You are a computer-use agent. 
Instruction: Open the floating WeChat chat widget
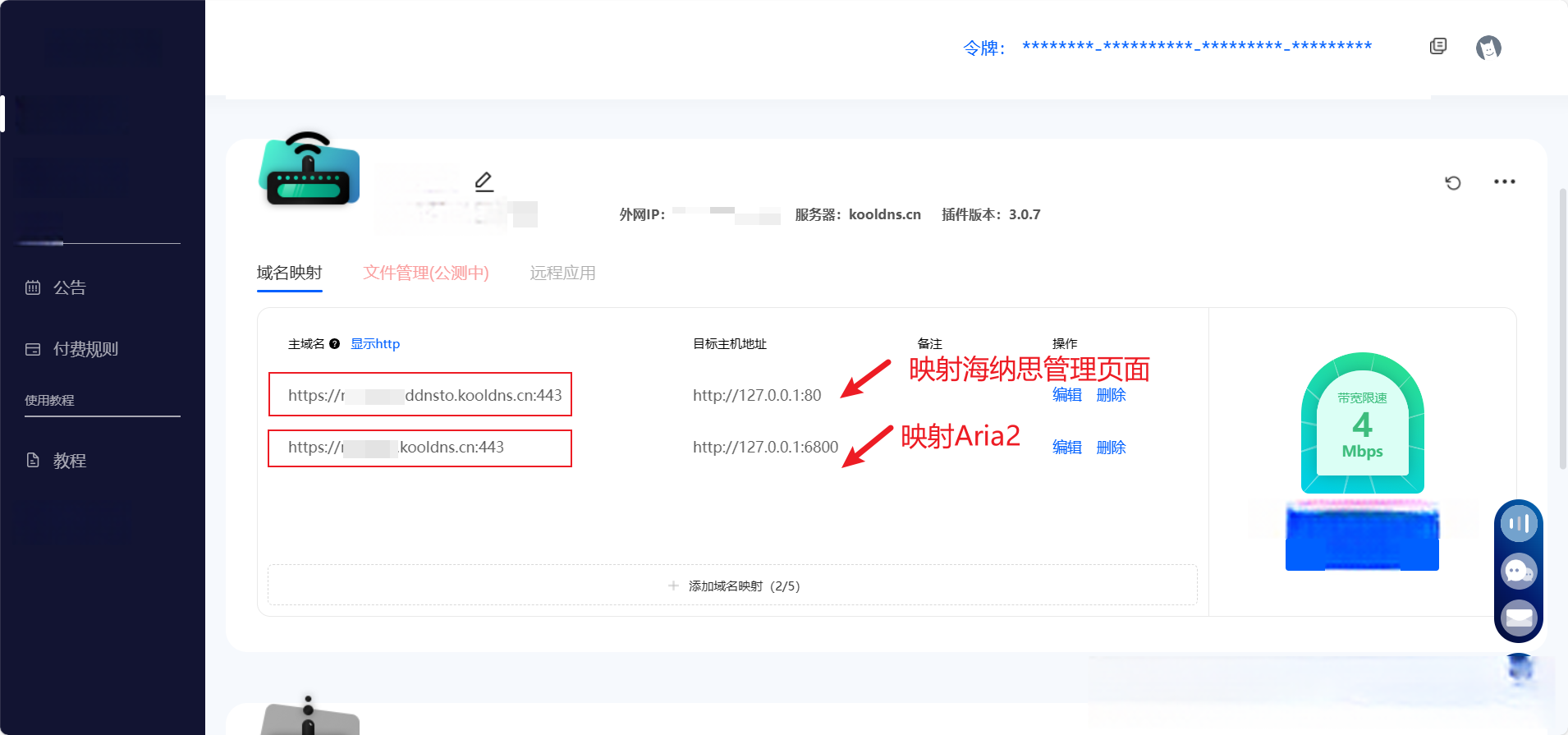[x=1519, y=571]
